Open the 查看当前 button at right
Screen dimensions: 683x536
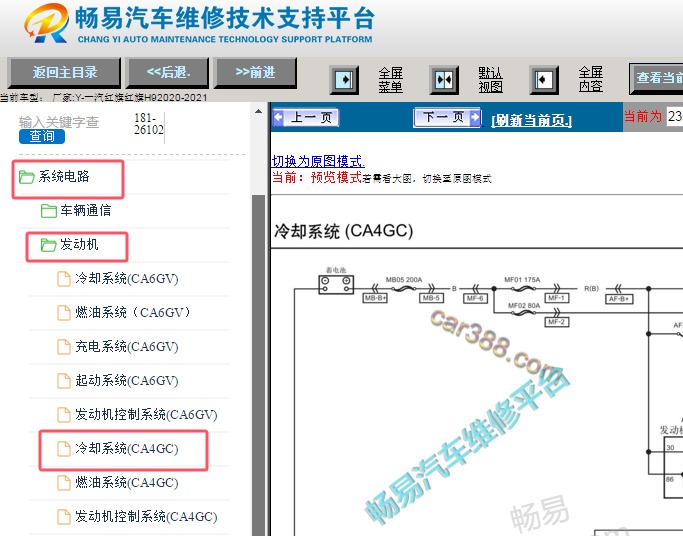point(656,78)
